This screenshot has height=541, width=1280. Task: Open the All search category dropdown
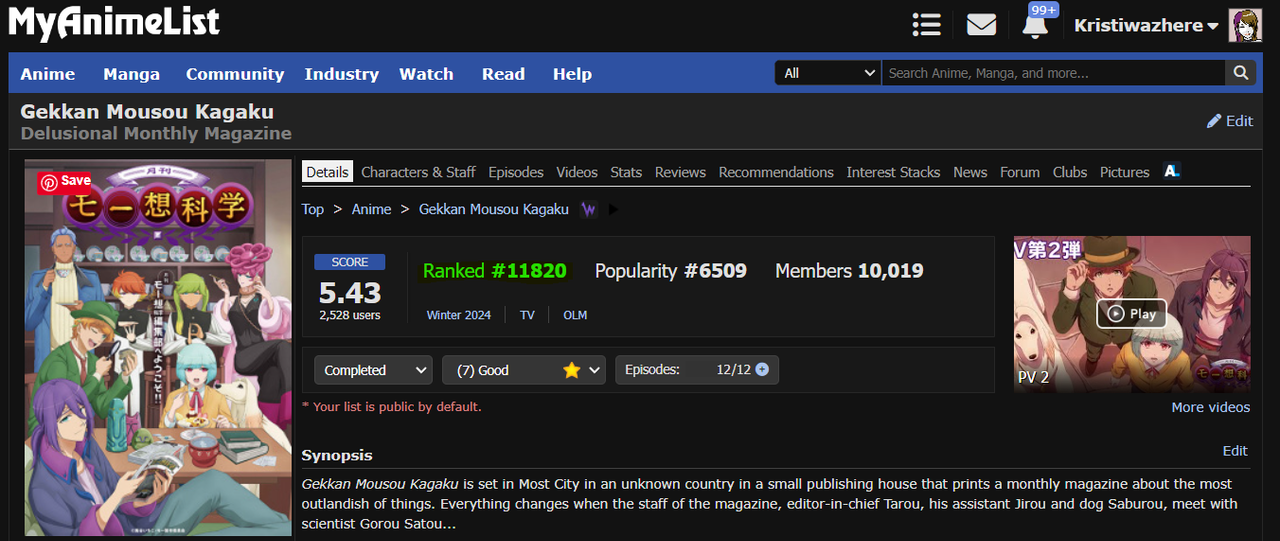(x=828, y=73)
